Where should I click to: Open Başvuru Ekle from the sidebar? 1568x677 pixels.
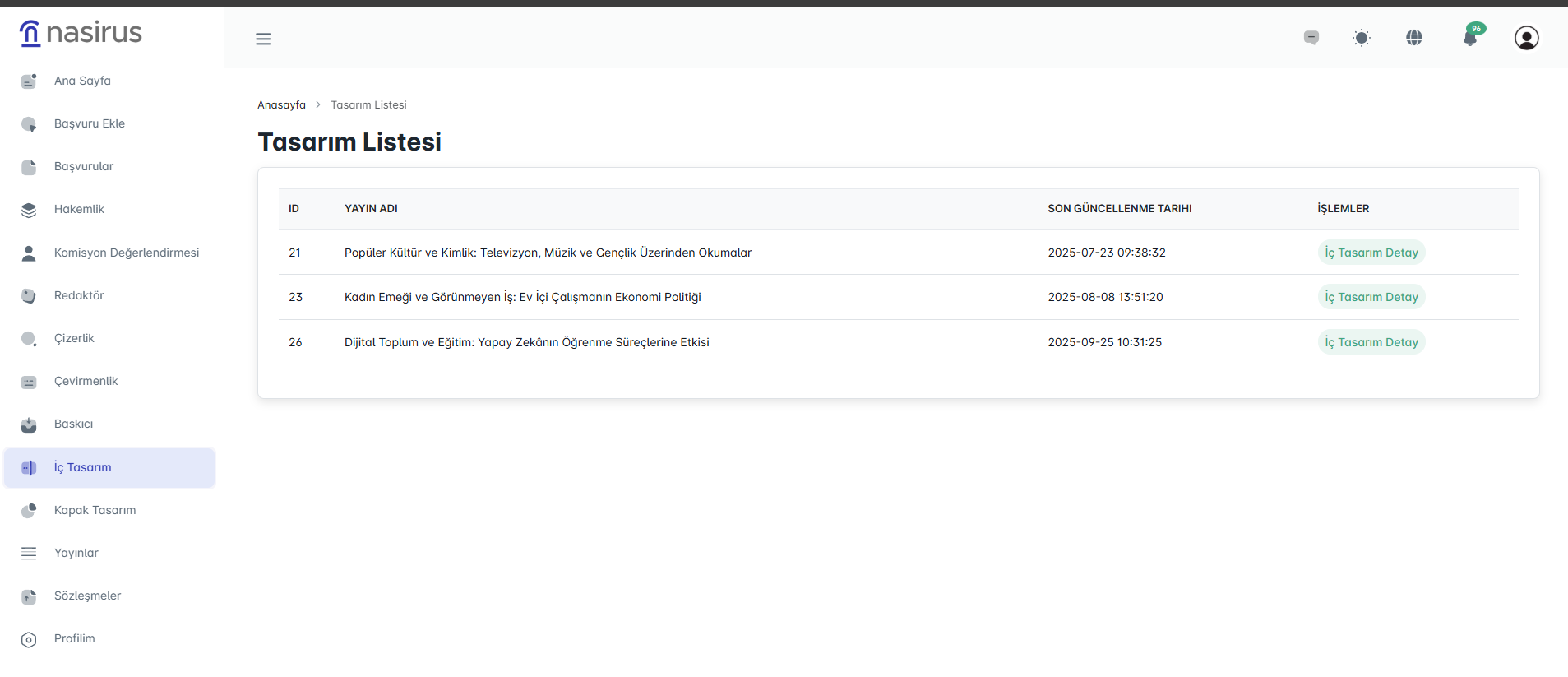[x=89, y=123]
